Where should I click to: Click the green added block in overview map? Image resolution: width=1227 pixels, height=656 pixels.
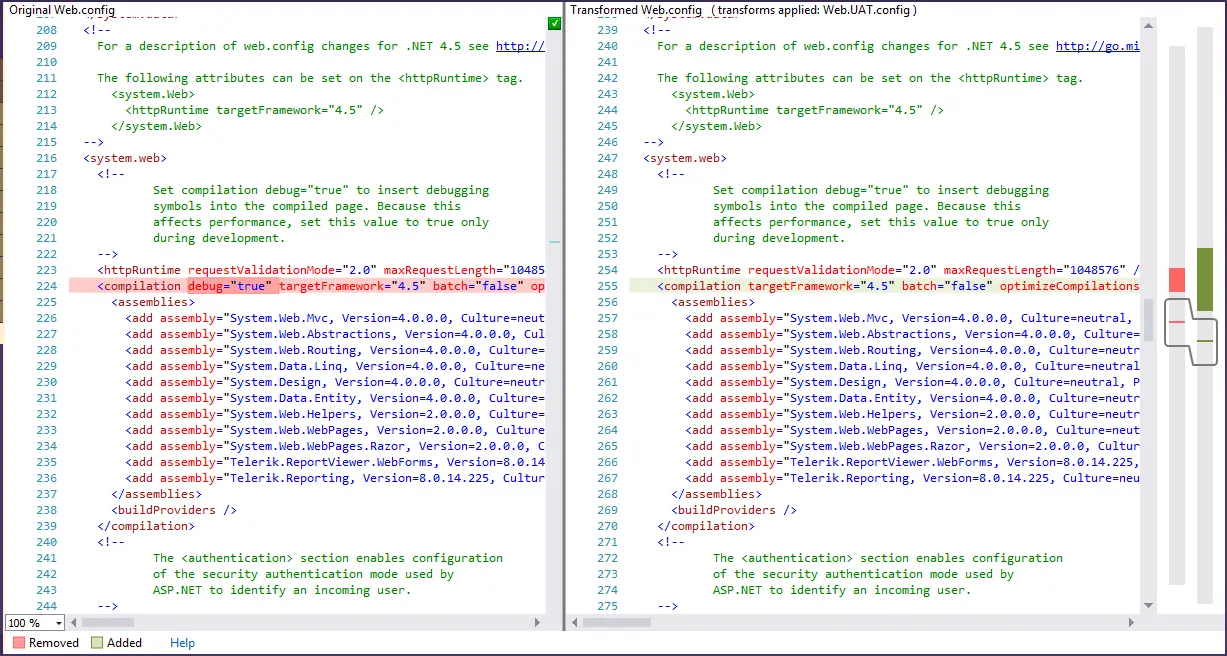coord(1205,279)
